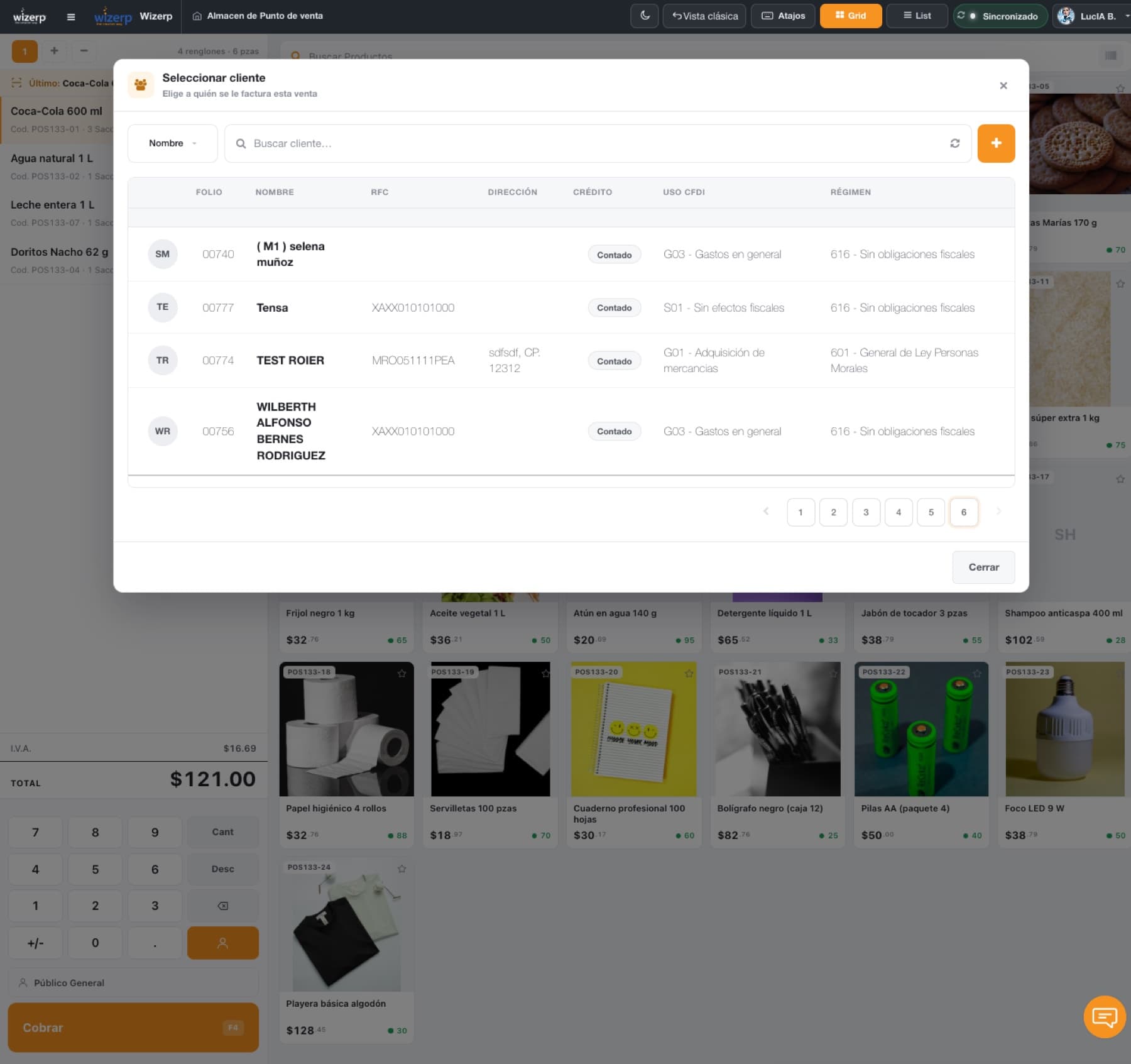Click the WR avatar initials
The image size is (1131, 1064).
[163, 431]
